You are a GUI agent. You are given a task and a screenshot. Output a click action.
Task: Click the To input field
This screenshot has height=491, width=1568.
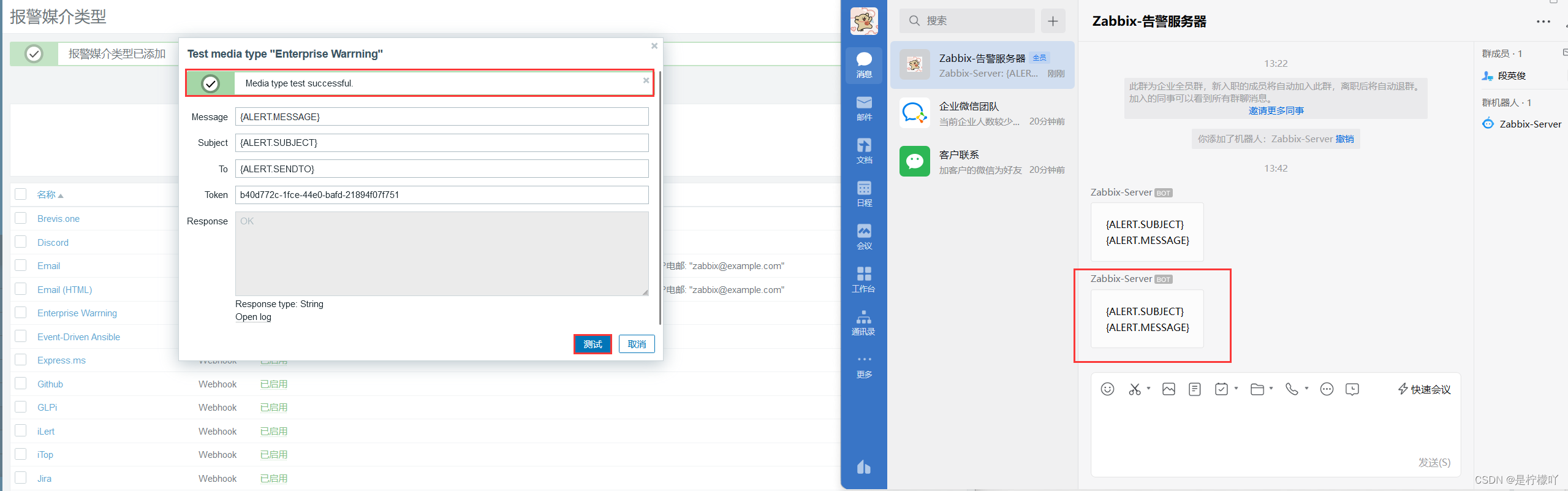click(x=442, y=169)
